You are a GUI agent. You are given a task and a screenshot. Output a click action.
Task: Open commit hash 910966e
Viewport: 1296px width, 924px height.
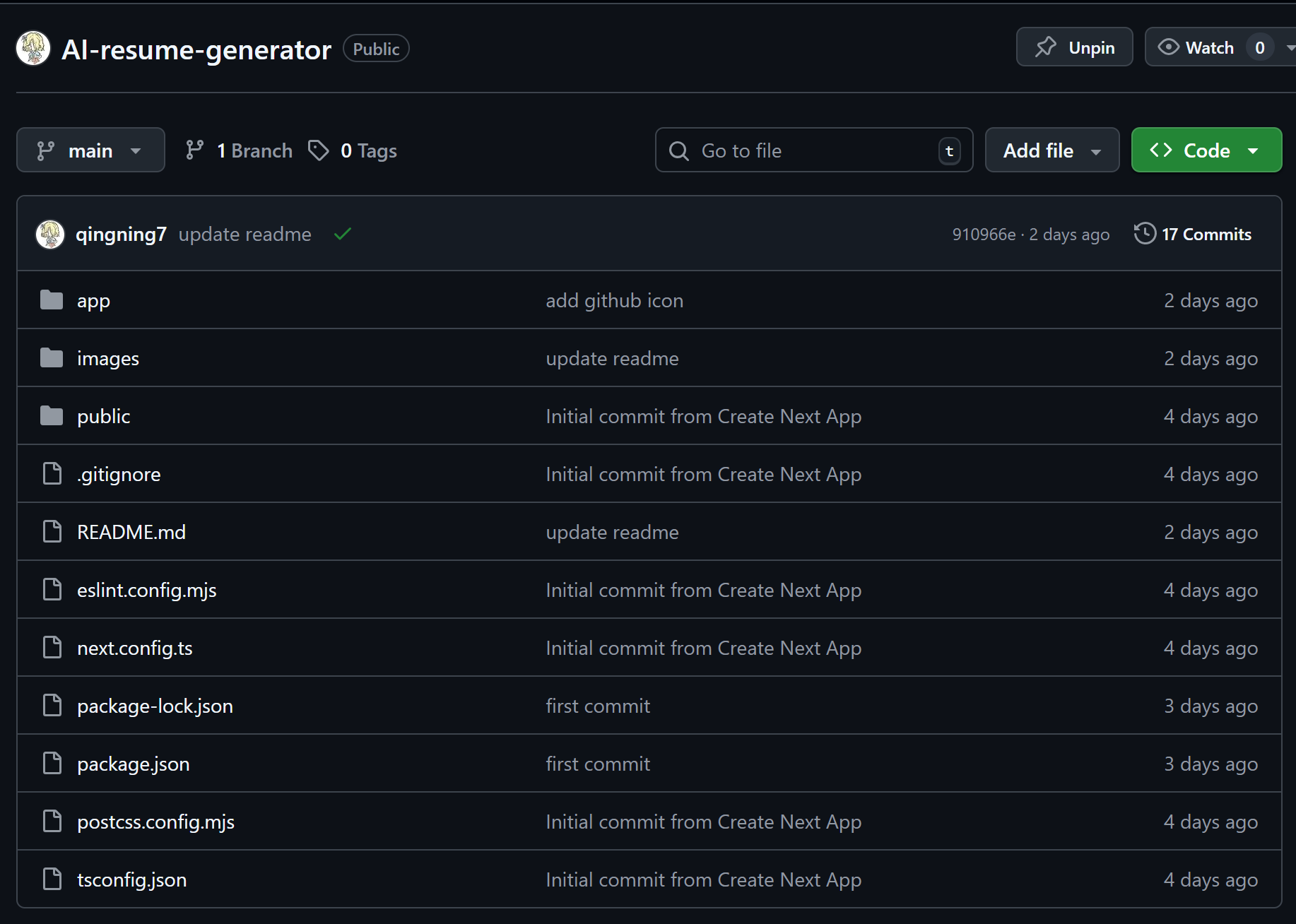click(984, 234)
